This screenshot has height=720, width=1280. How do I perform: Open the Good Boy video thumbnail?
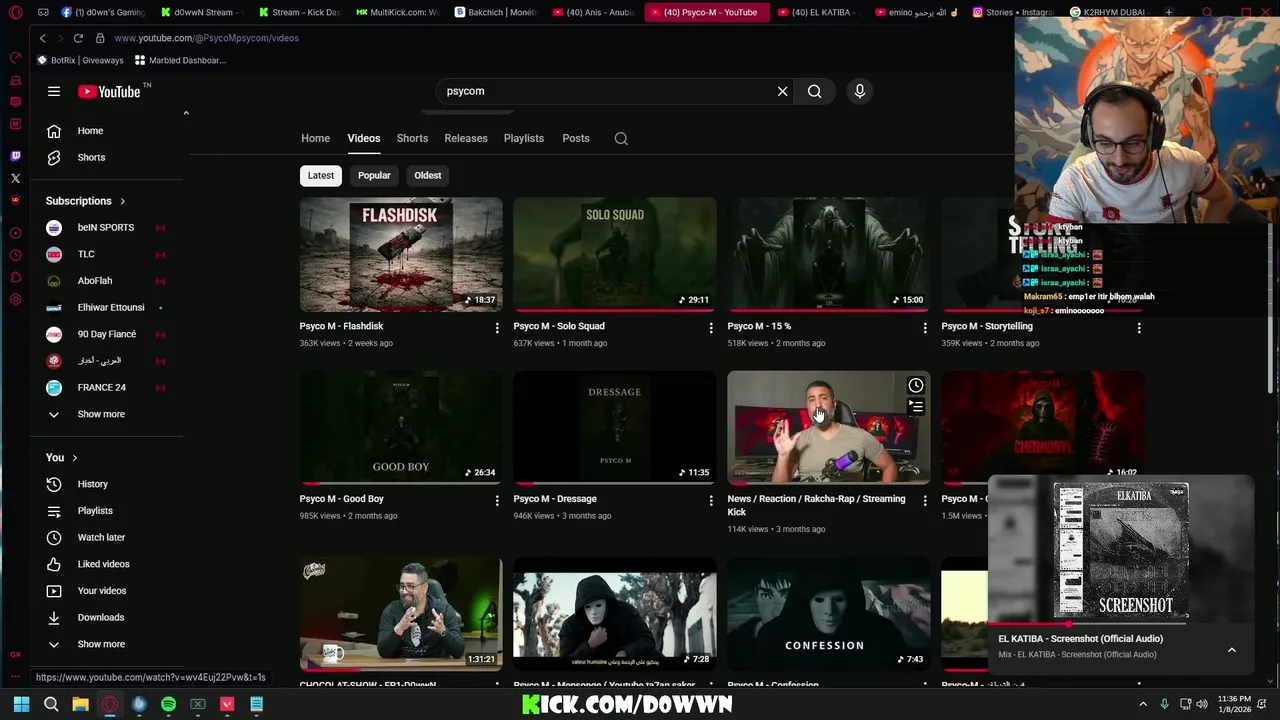click(x=401, y=427)
